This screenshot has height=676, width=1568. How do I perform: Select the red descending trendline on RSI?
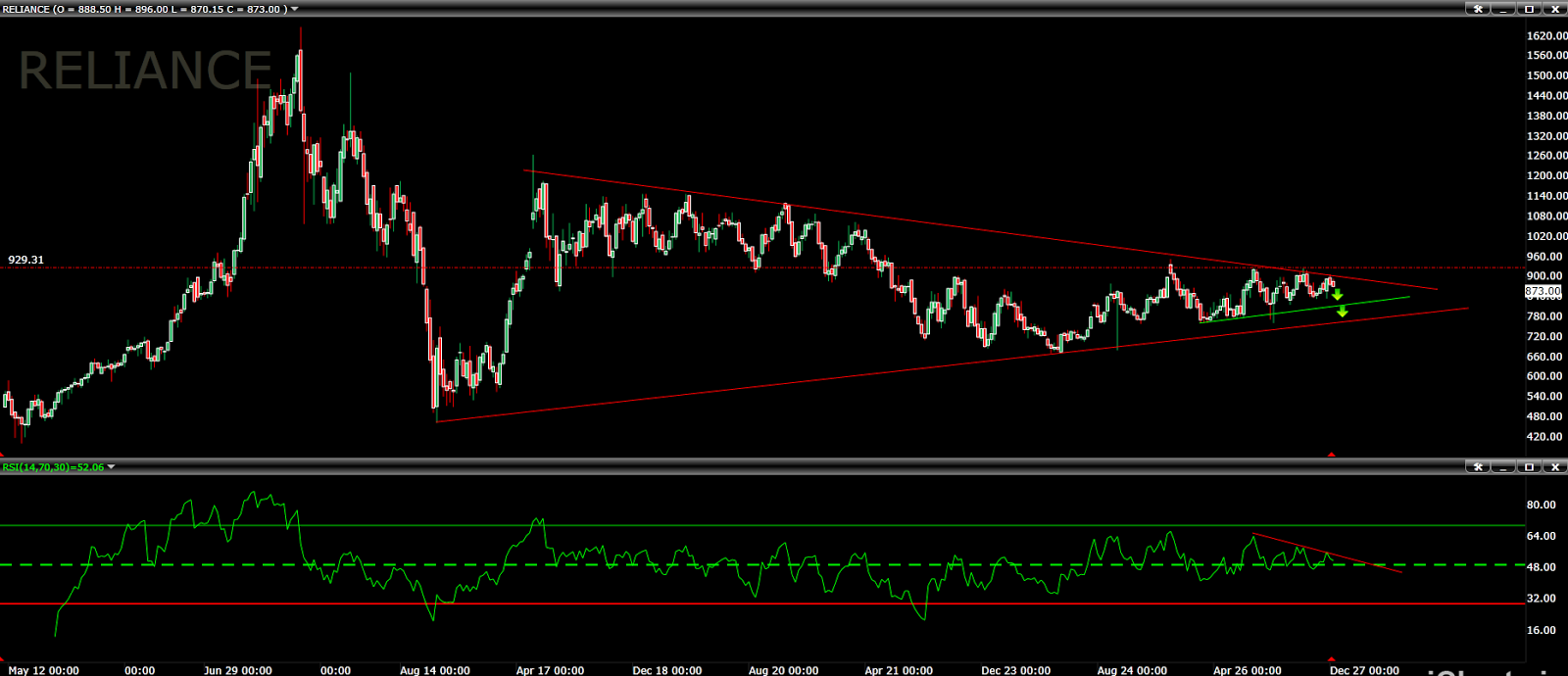1328,553
